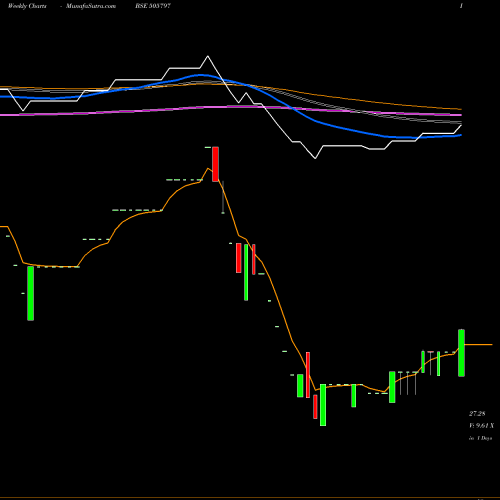Select the tall green candlestick at far left

(x=30, y=293)
